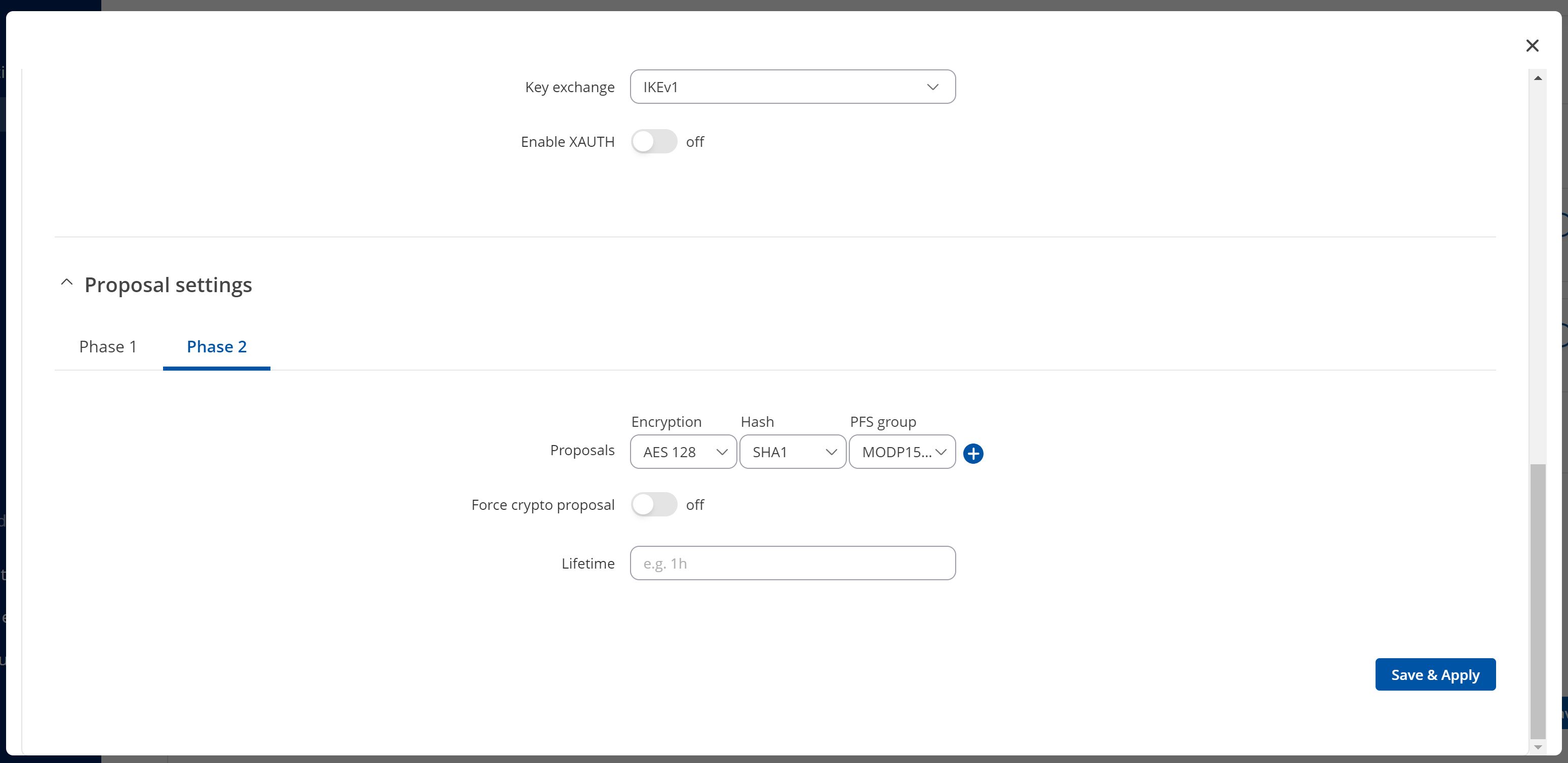This screenshot has height=763, width=1568.
Task: Switch to the Phase 1 tab
Action: pos(108,347)
